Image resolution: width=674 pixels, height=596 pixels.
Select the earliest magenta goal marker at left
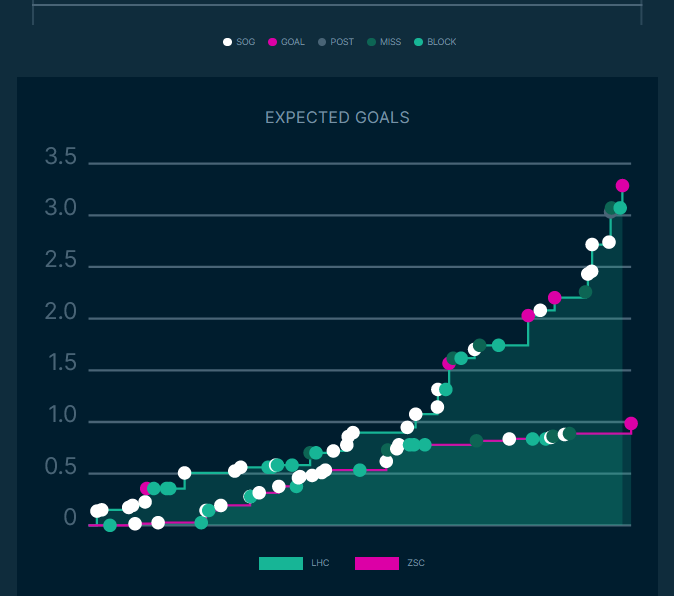tap(147, 489)
